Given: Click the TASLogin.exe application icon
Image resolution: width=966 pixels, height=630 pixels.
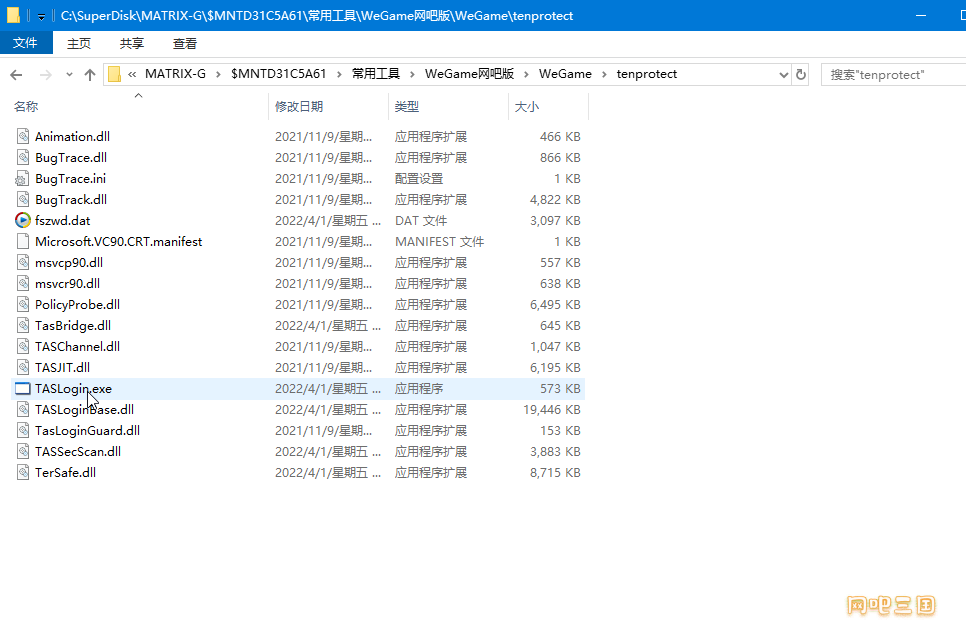Looking at the screenshot, I should coord(23,389).
